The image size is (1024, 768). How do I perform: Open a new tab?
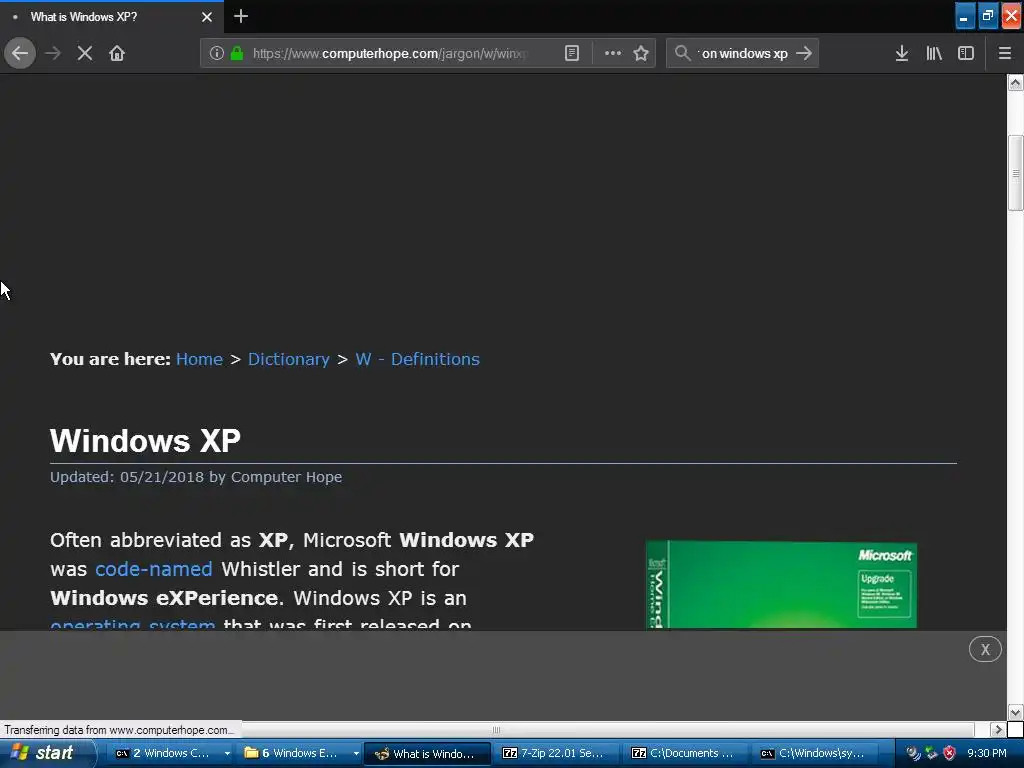(x=241, y=16)
